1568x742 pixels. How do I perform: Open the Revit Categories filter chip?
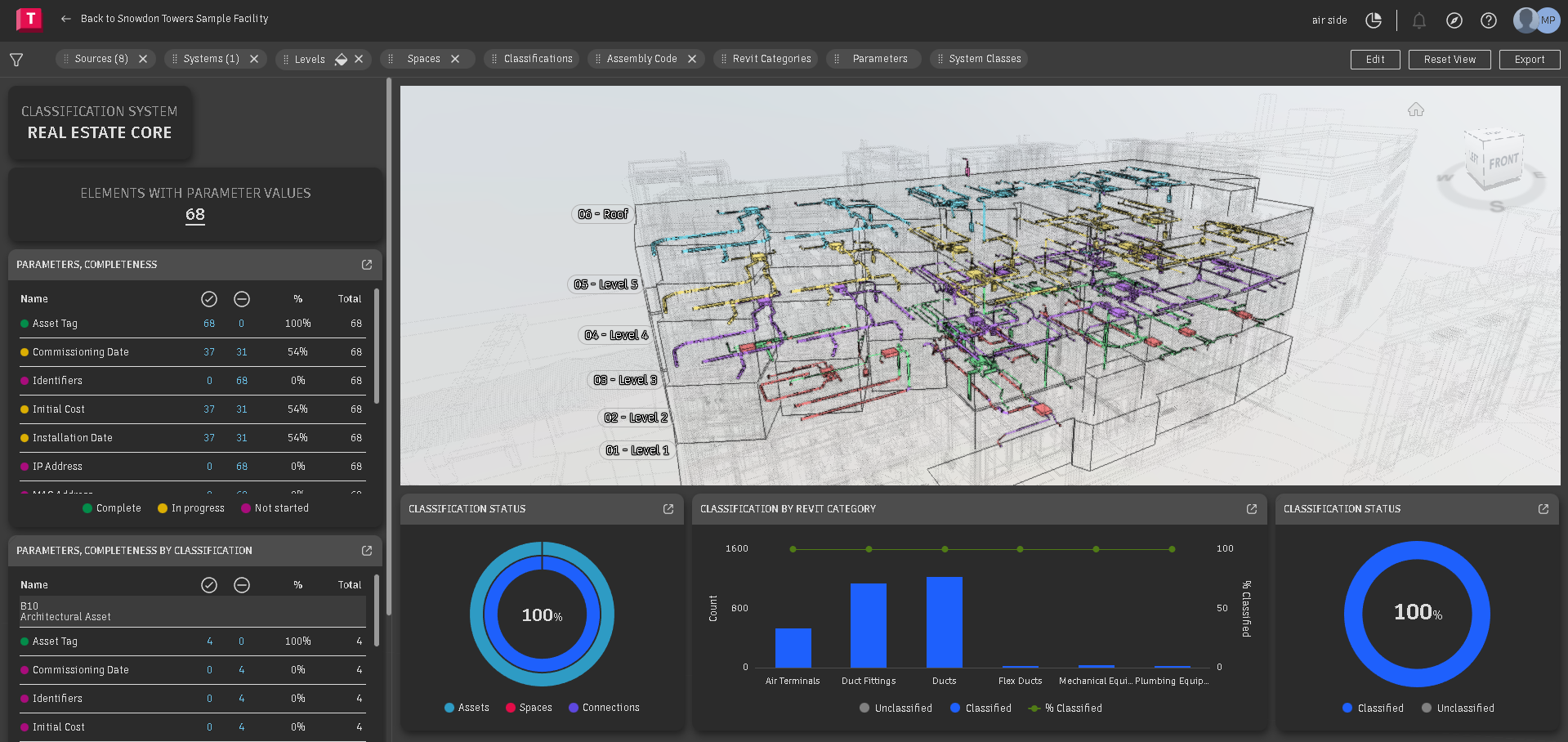pyautogui.click(x=773, y=58)
